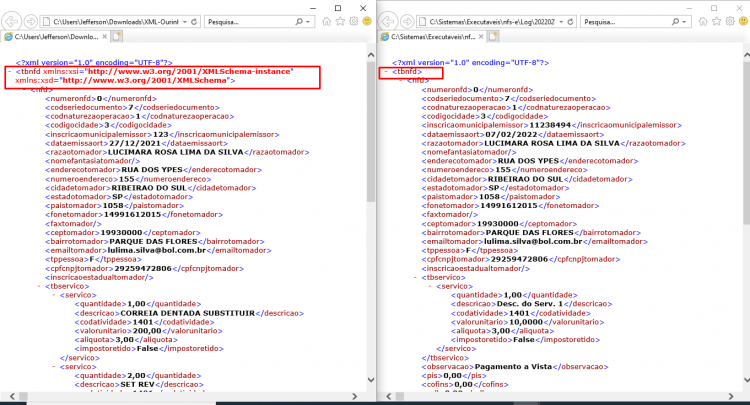
Task: Click Pagamento a Vista text in right window
Action: tap(513, 367)
